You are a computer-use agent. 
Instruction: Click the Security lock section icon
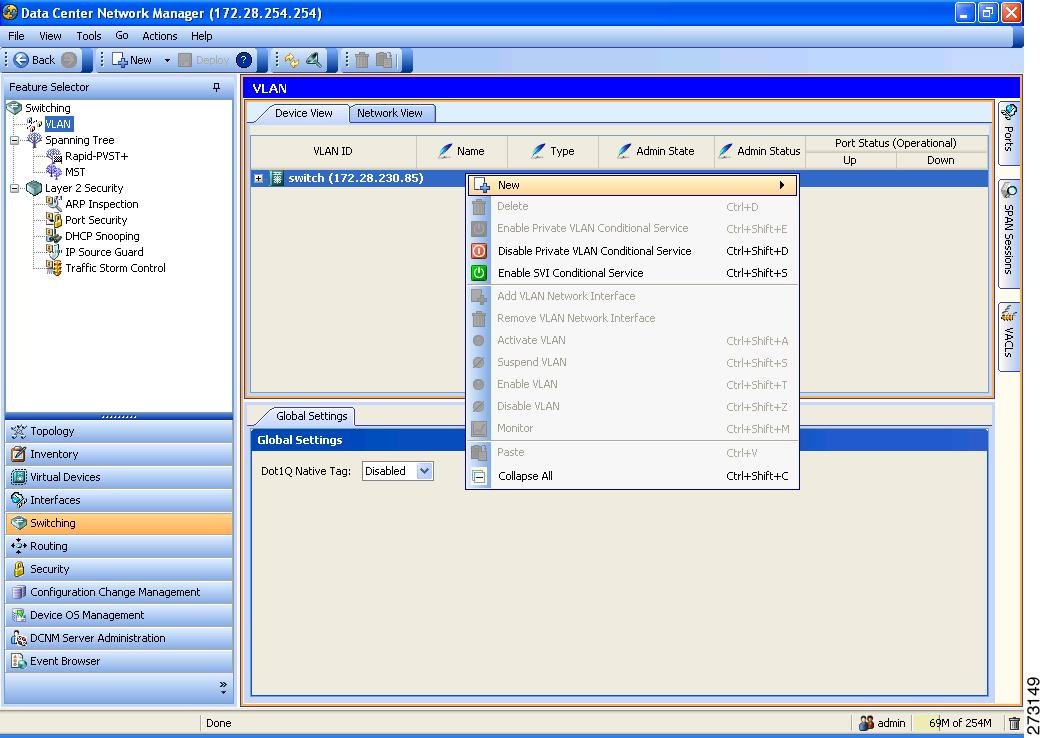(19, 569)
